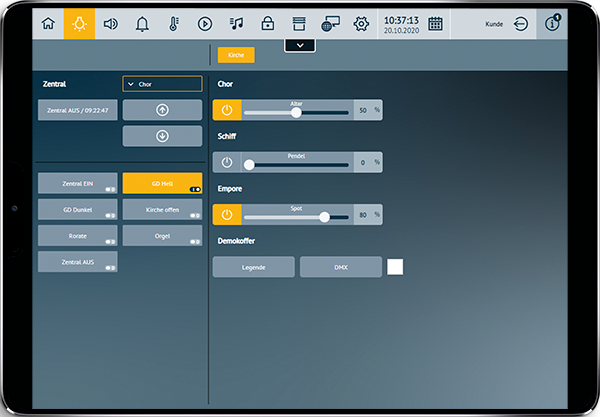The height and width of the screenshot is (417, 600).
Task: Activate the Kirche offen scene
Action: [x=162, y=210]
